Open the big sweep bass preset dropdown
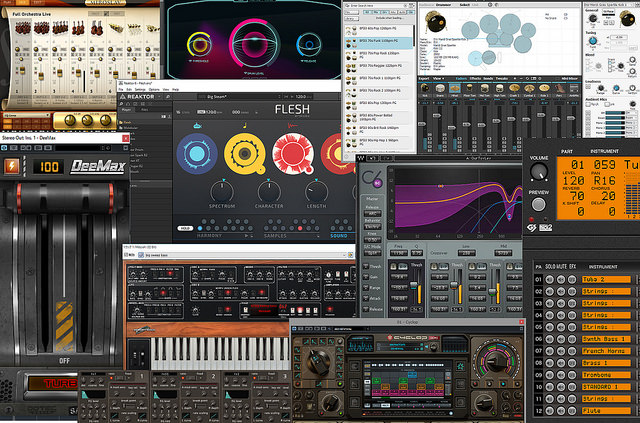The image size is (640, 423). click(x=246, y=255)
